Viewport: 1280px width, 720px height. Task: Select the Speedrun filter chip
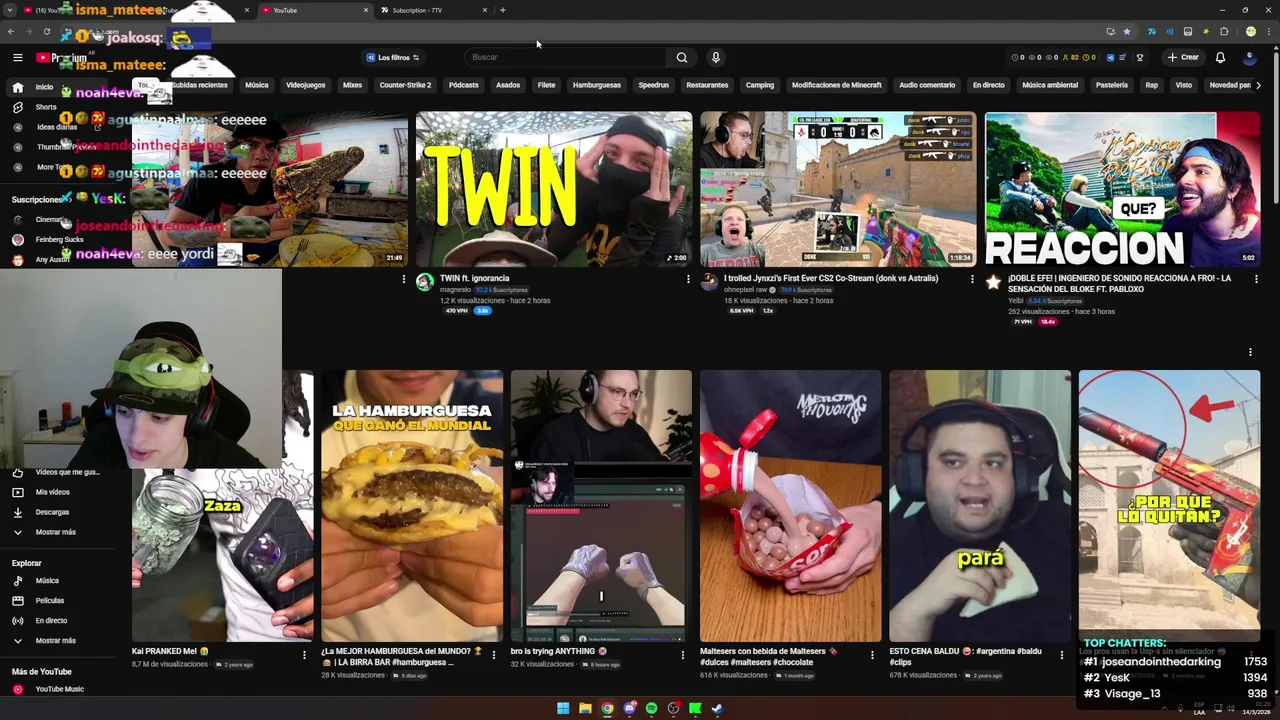[x=653, y=85]
